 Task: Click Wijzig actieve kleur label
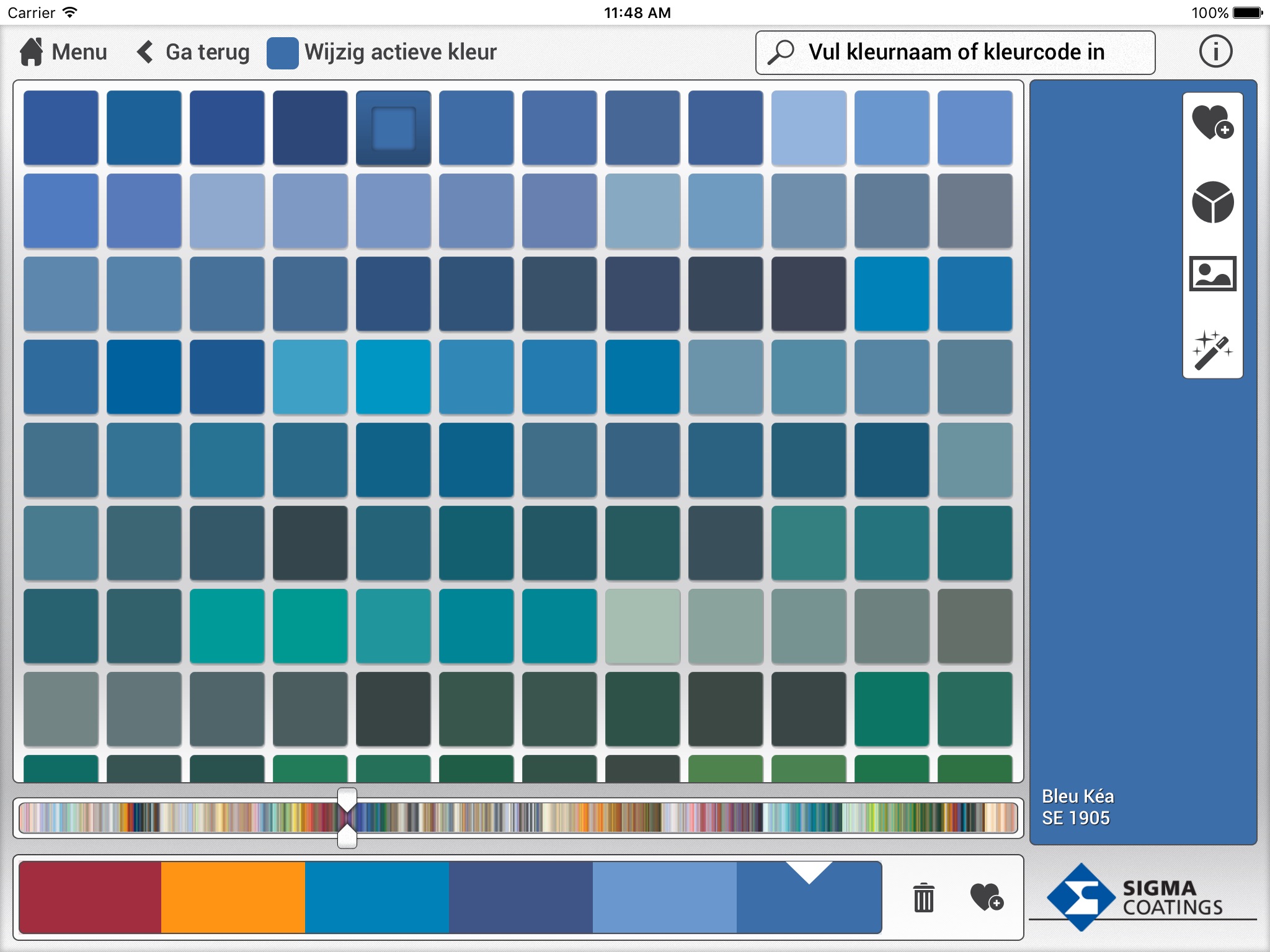[401, 53]
